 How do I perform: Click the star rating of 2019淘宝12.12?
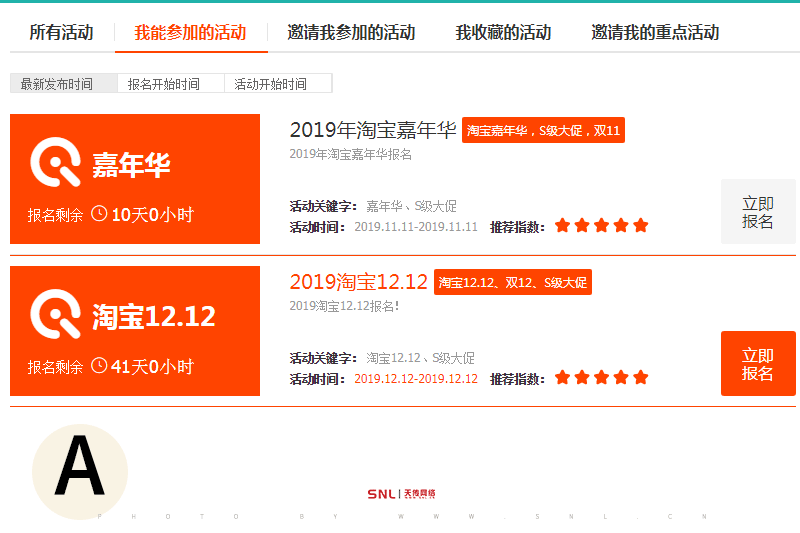[602, 377]
